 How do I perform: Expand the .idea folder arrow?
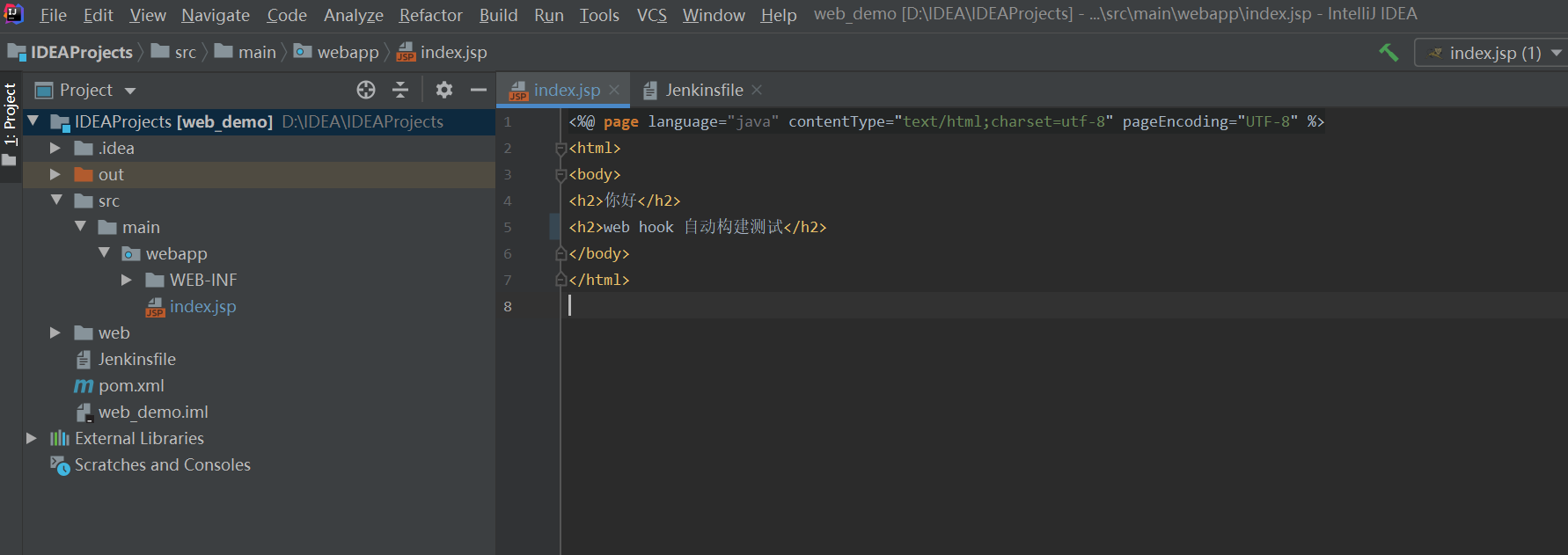point(55,148)
